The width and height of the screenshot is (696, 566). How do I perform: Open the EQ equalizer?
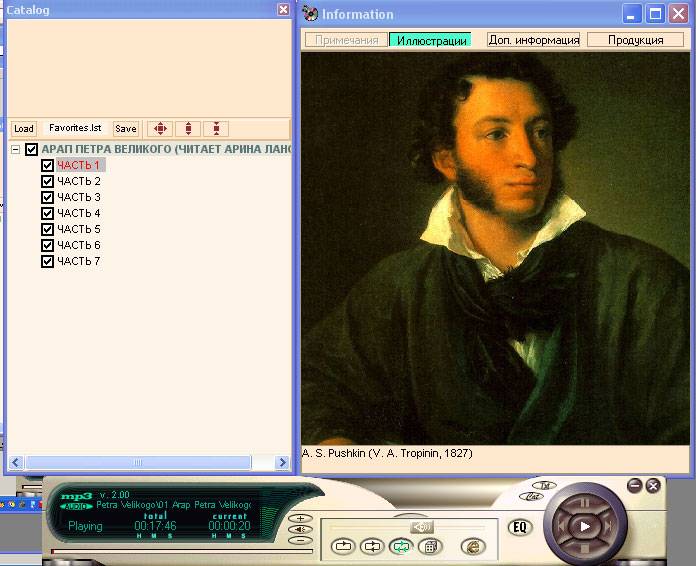(520, 527)
